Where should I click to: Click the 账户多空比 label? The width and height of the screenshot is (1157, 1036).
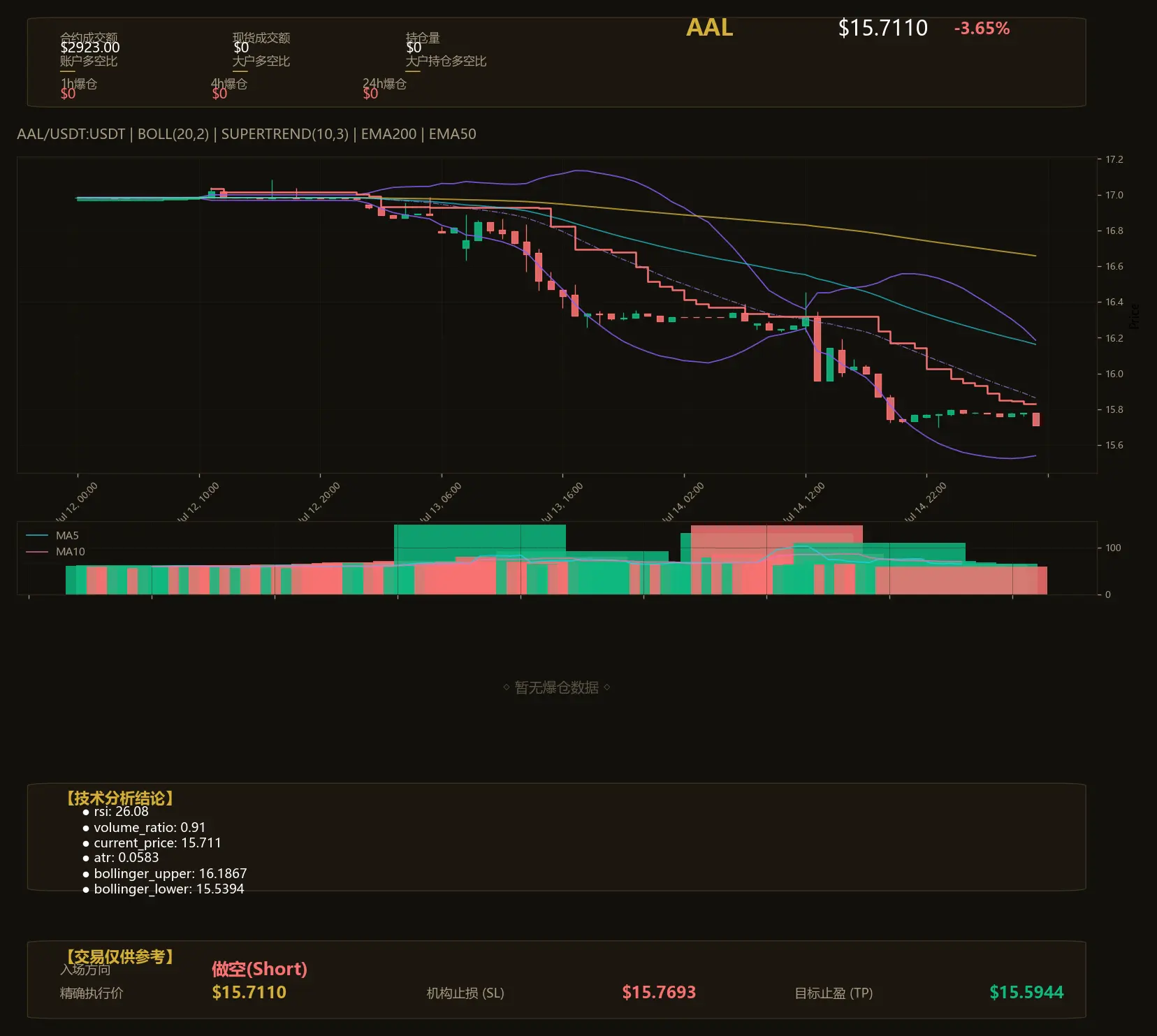(x=89, y=61)
